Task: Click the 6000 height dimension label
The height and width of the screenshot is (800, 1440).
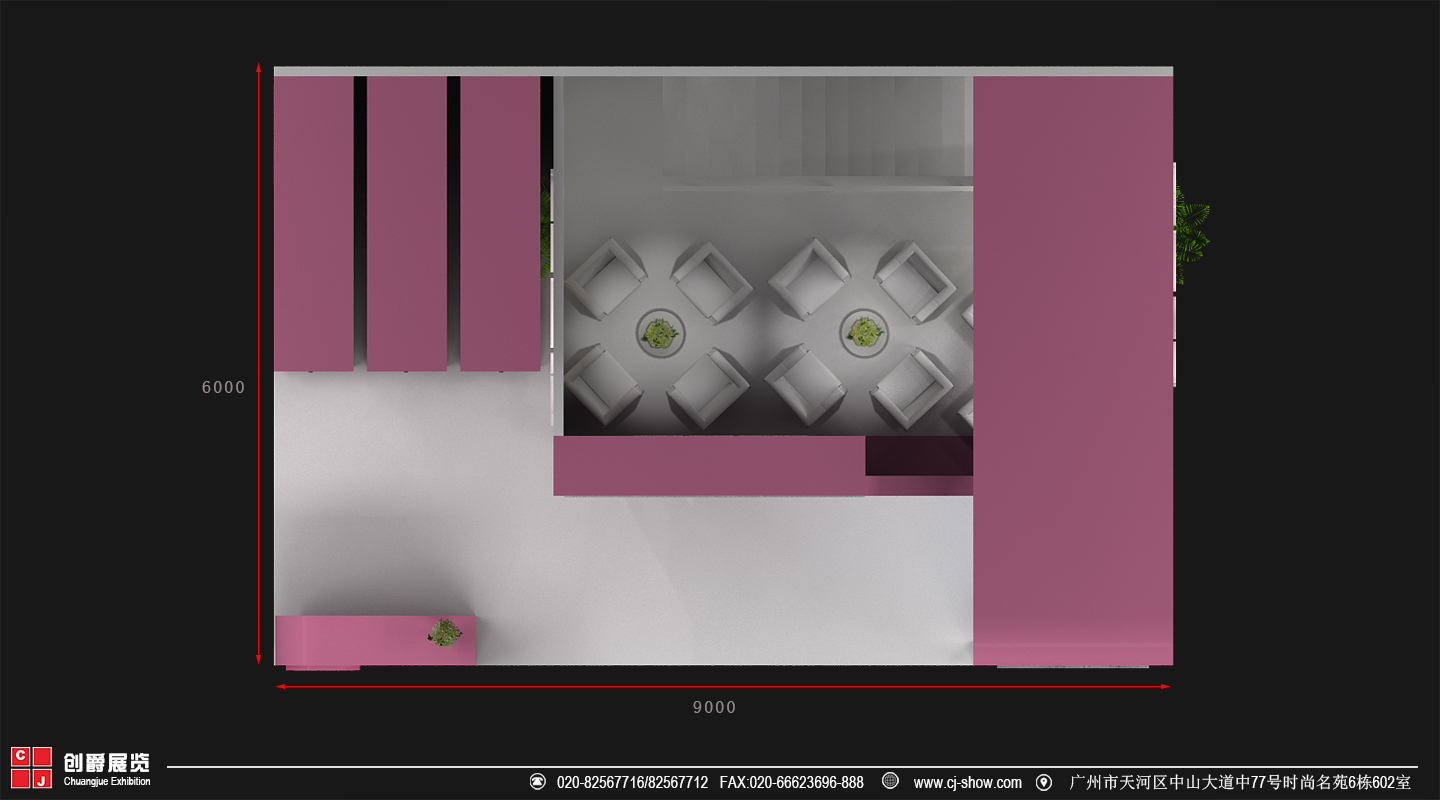Action: click(223, 387)
